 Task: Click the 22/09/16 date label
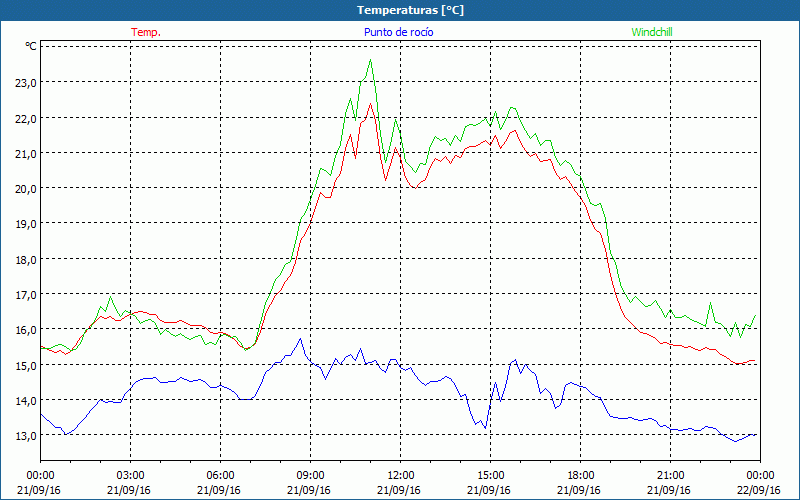coord(759,490)
